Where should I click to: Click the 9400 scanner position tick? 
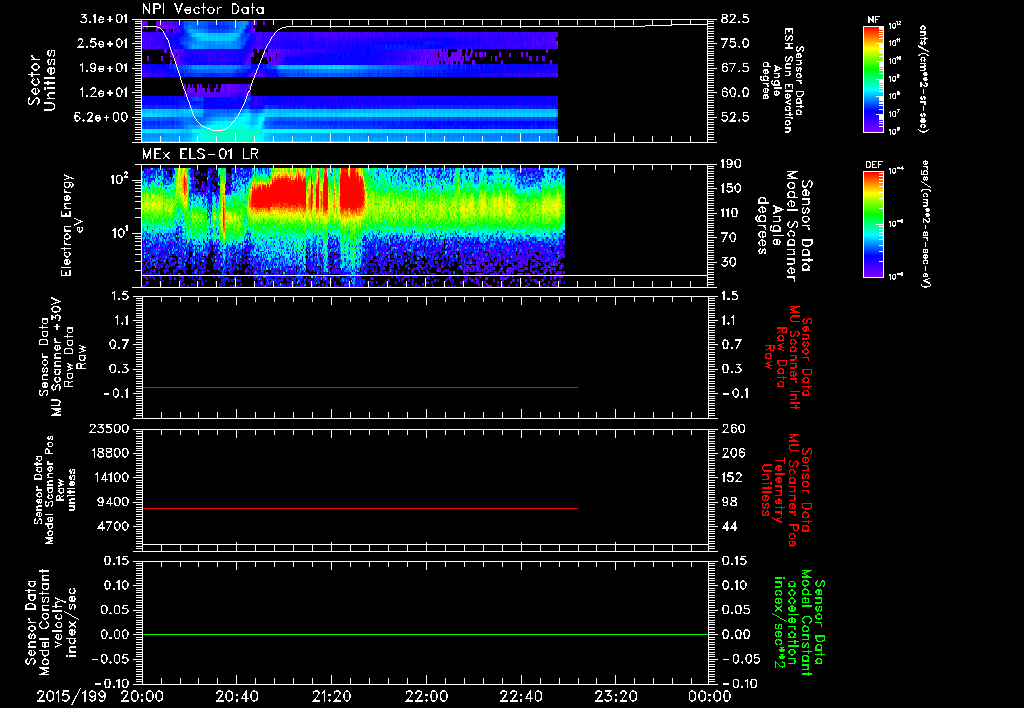[x=115, y=502]
